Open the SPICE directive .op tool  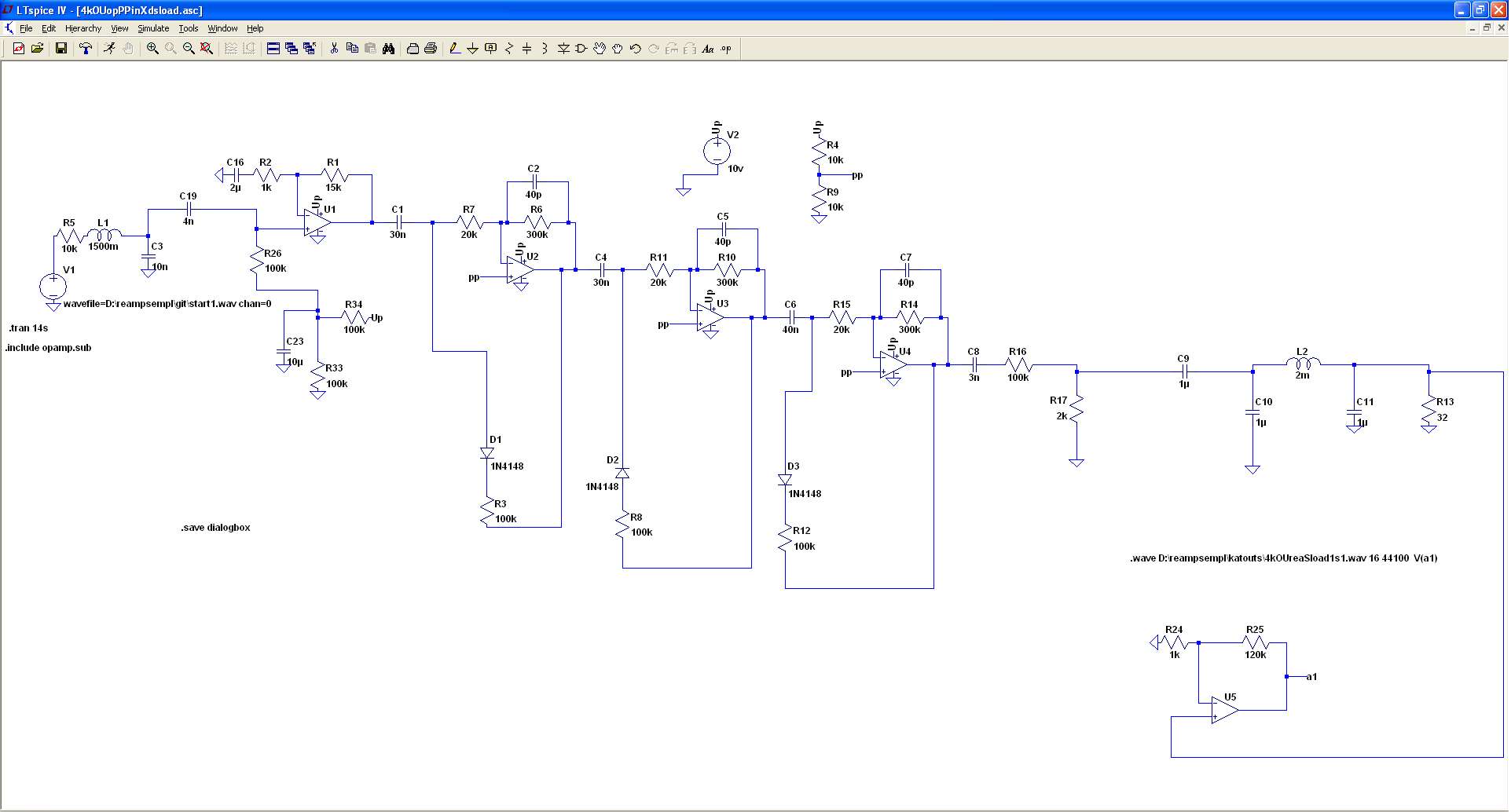[726, 49]
